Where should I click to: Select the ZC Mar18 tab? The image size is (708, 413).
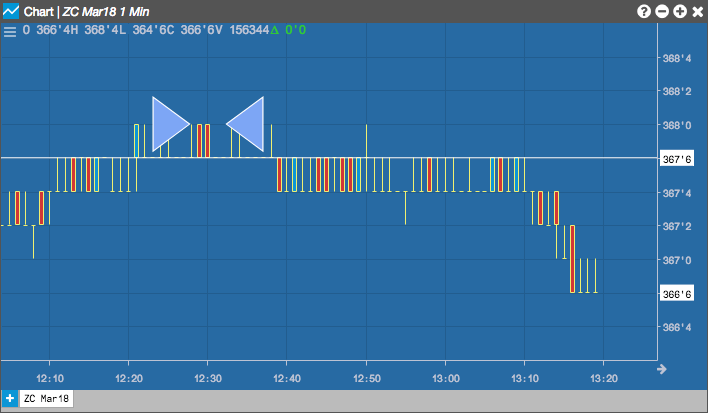pyautogui.click(x=46, y=399)
